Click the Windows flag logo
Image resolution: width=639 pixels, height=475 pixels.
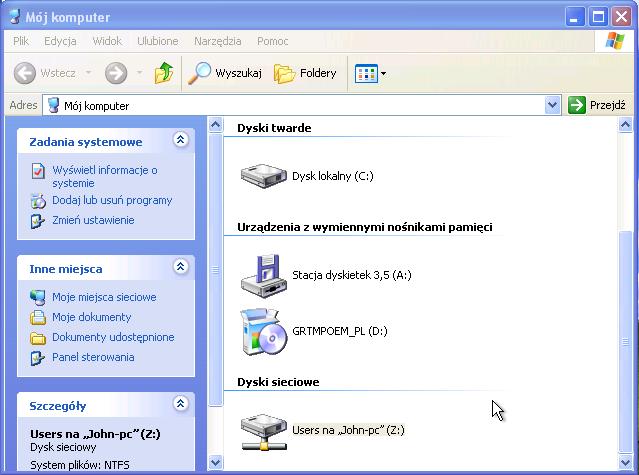615,41
